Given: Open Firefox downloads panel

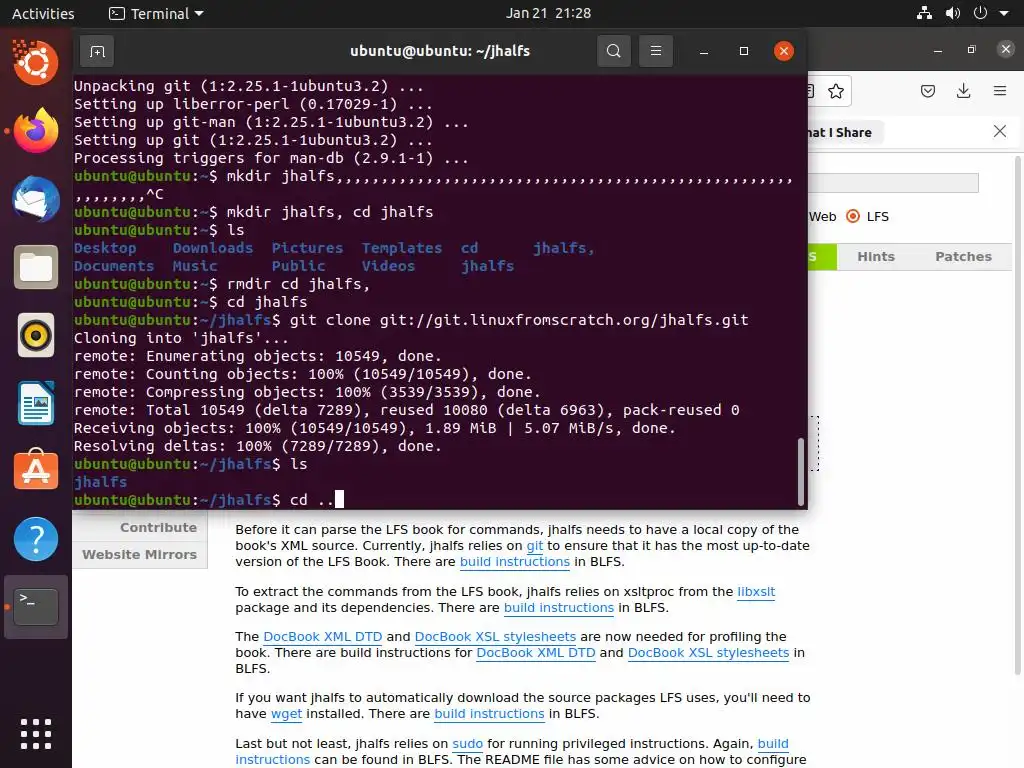Looking at the screenshot, I should [x=963, y=91].
